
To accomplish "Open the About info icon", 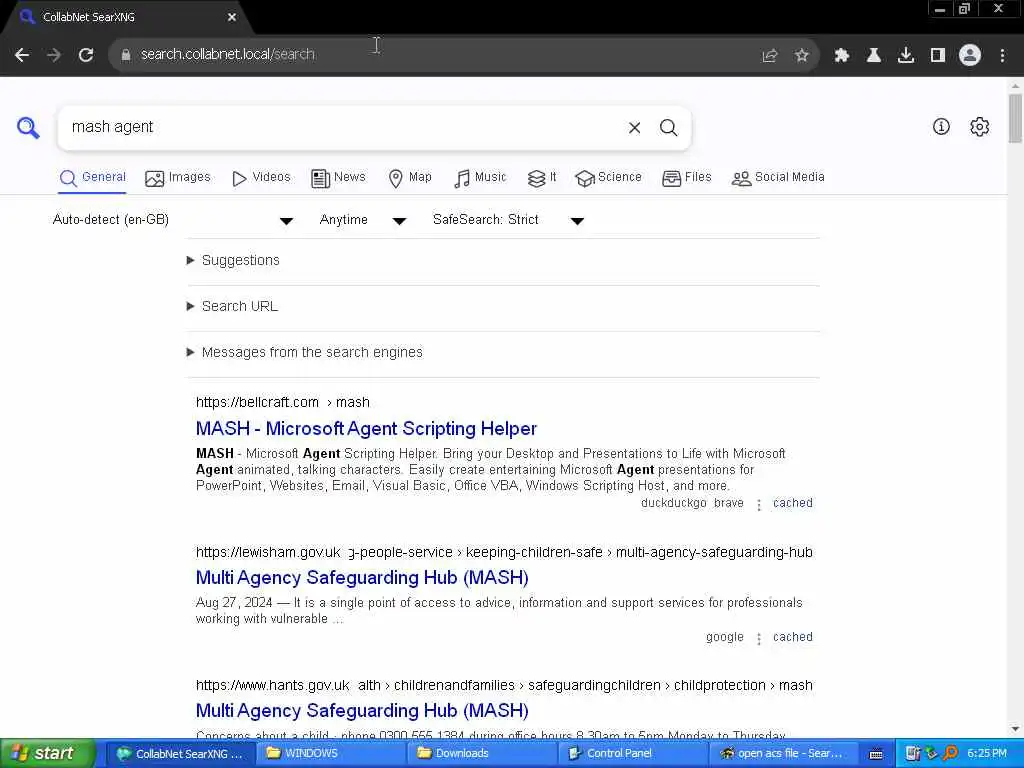I will point(940,127).
